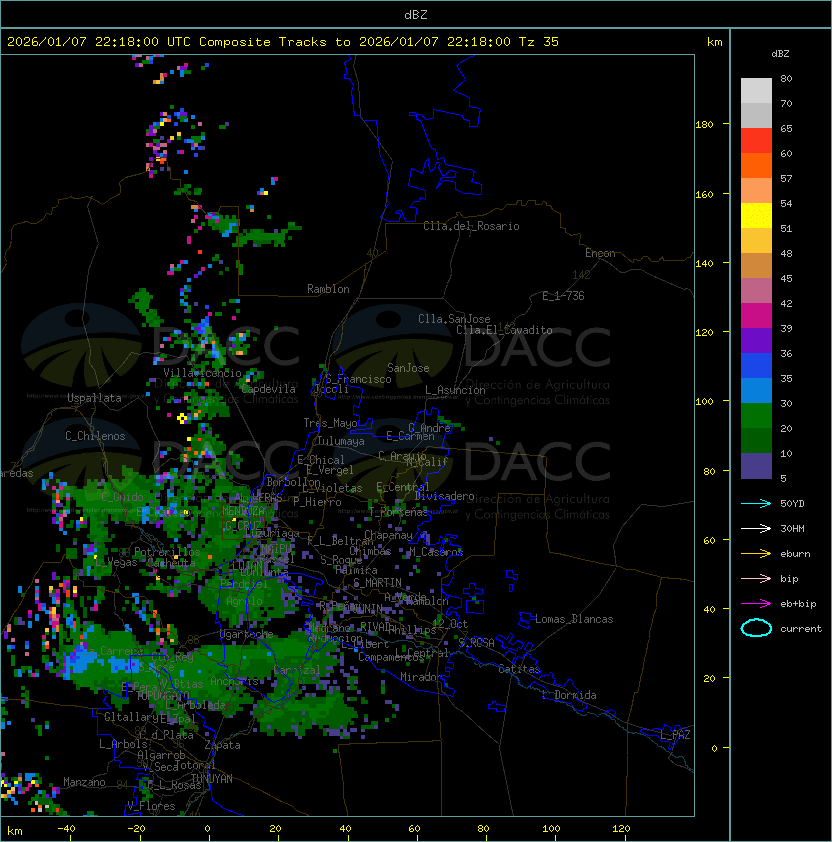This screenshot has width=832, height=842.
Task: Click the 'Uspallata' map label
Action: click(94, 398)
